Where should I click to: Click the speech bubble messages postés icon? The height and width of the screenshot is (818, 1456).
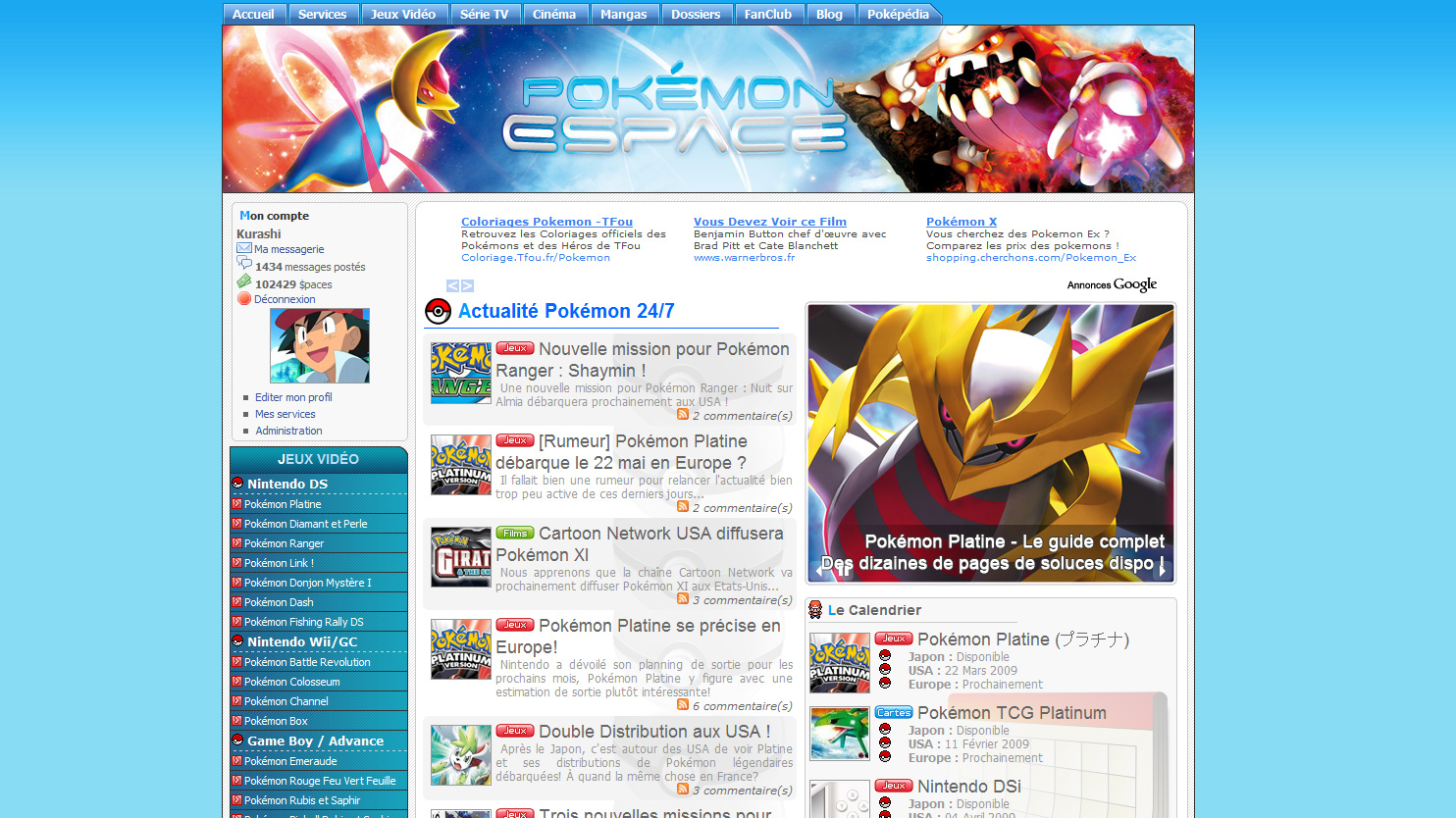click(x=244, y=264)
